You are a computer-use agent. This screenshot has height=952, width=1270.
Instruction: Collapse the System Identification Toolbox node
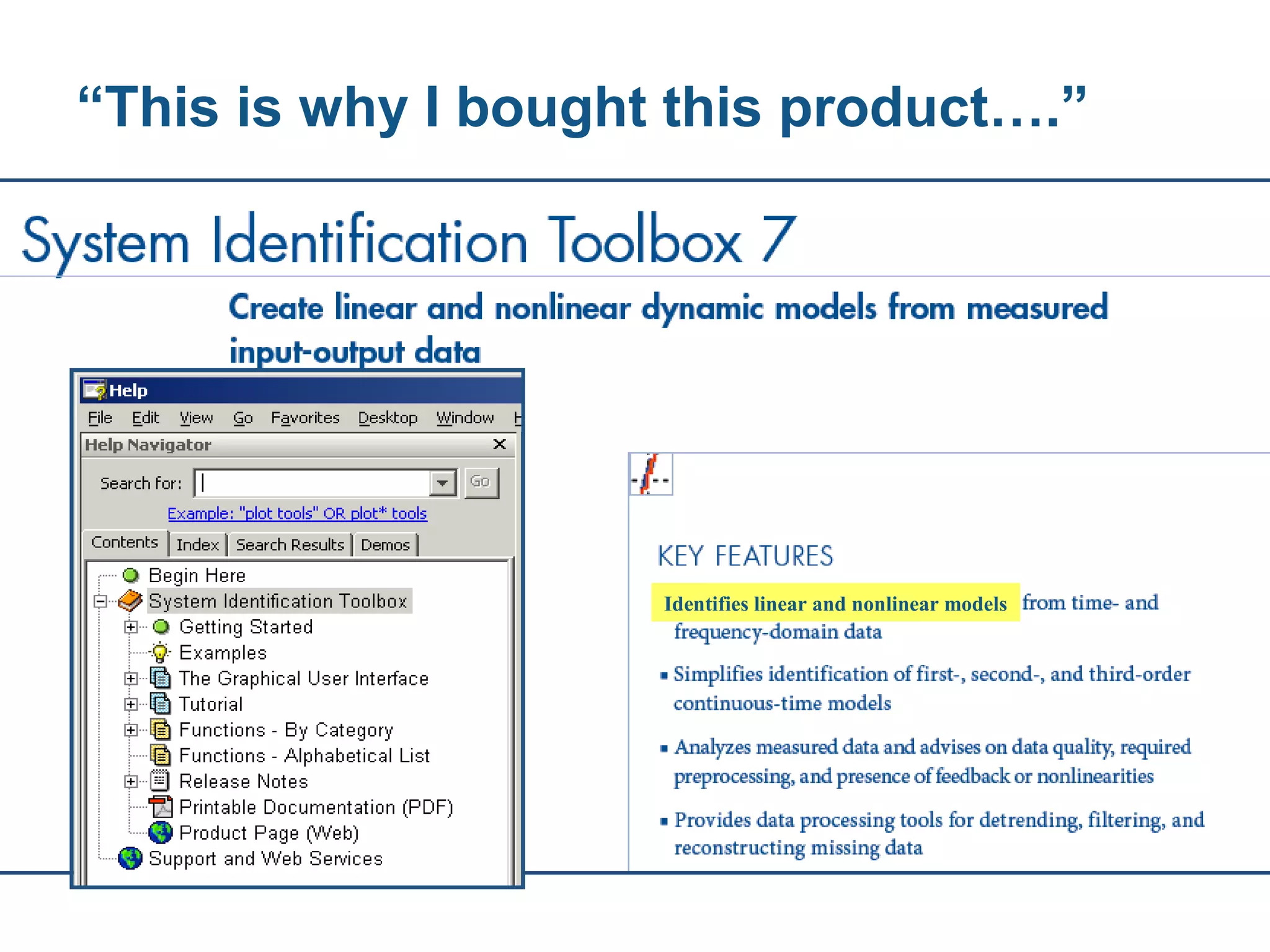pyautogui.click(x=100, y=601)
